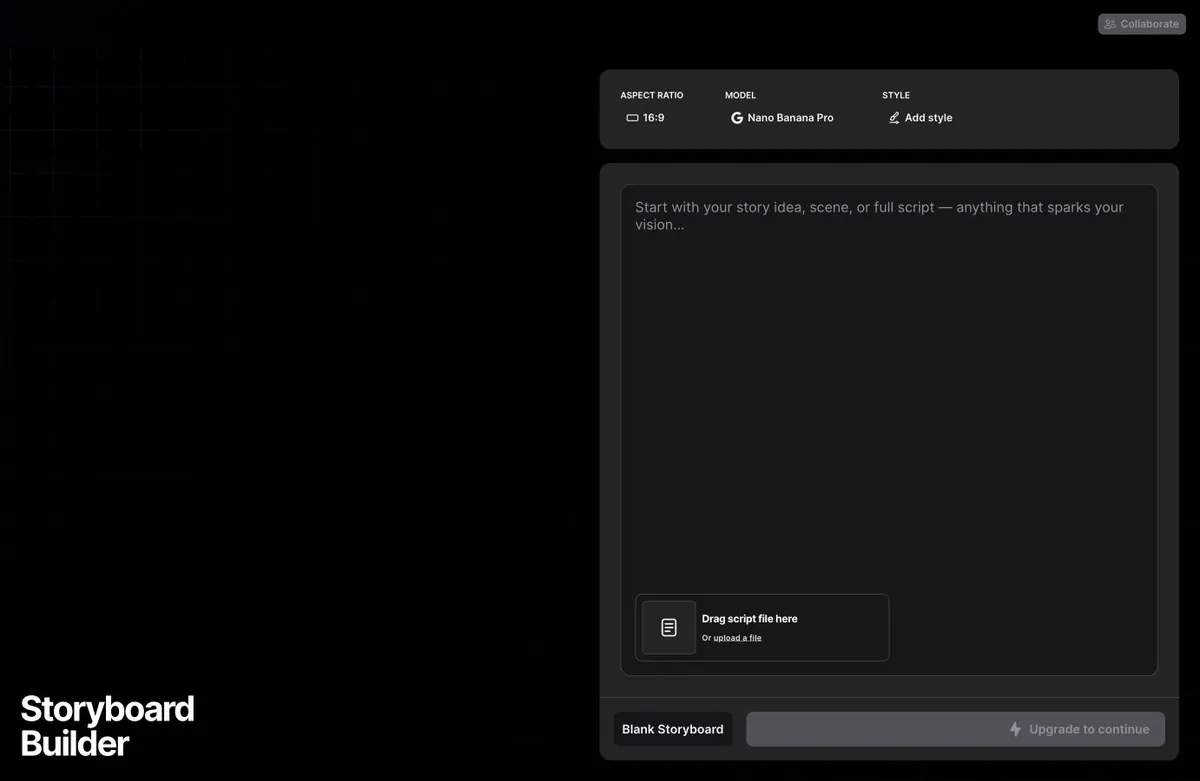
Task: Click the Blank Storyboard button
Action: [x=673, y=729]
